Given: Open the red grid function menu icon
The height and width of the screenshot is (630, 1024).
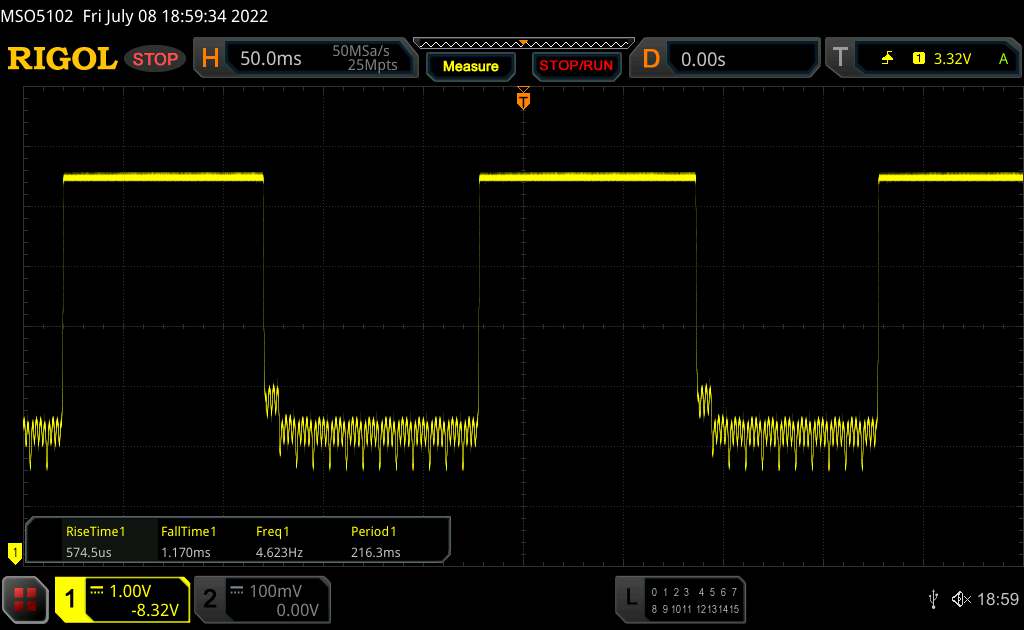Looking at the screenshot, I should click(x=25, y=599).
